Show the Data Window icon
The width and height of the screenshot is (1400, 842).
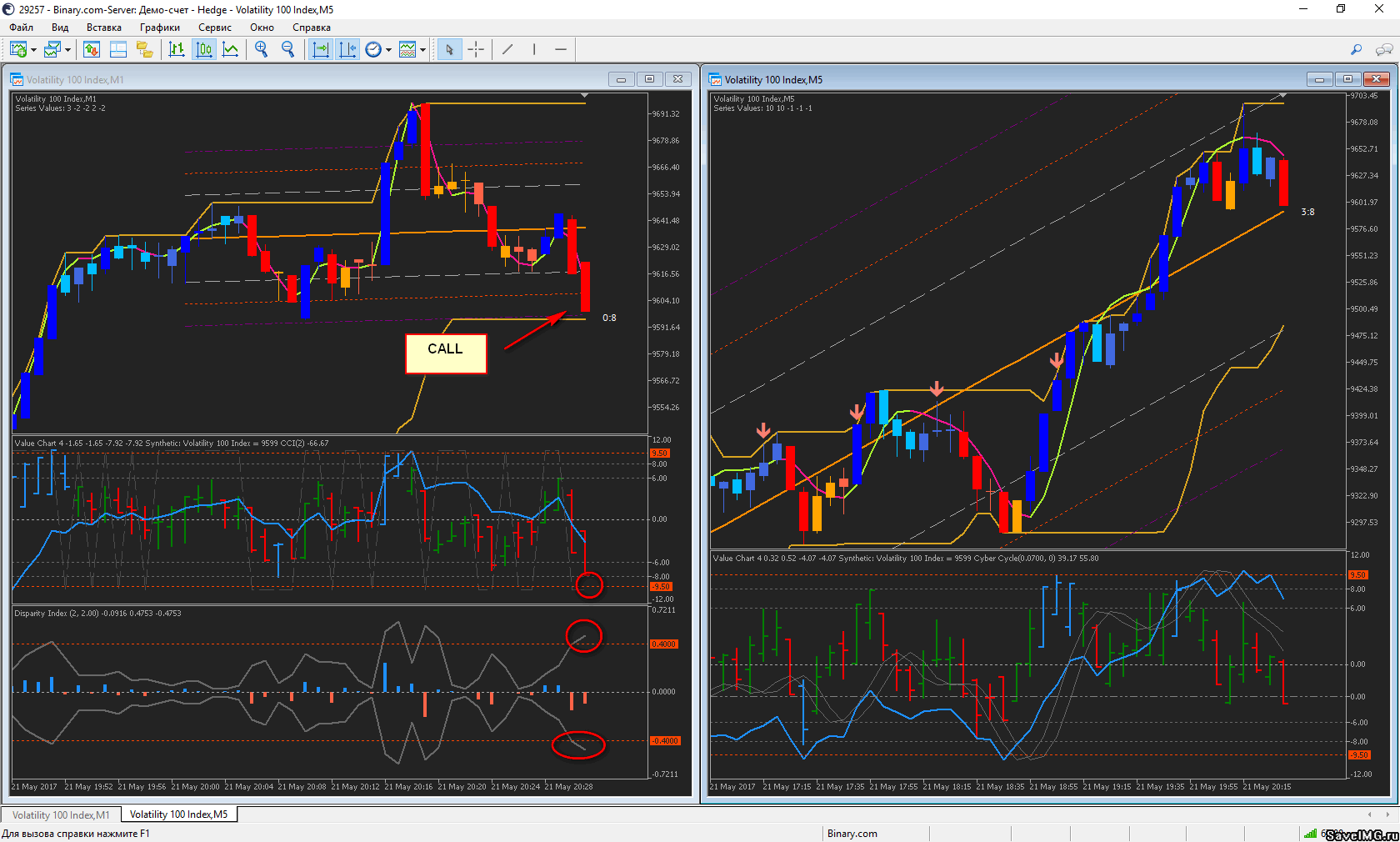(x=118, y=50)
